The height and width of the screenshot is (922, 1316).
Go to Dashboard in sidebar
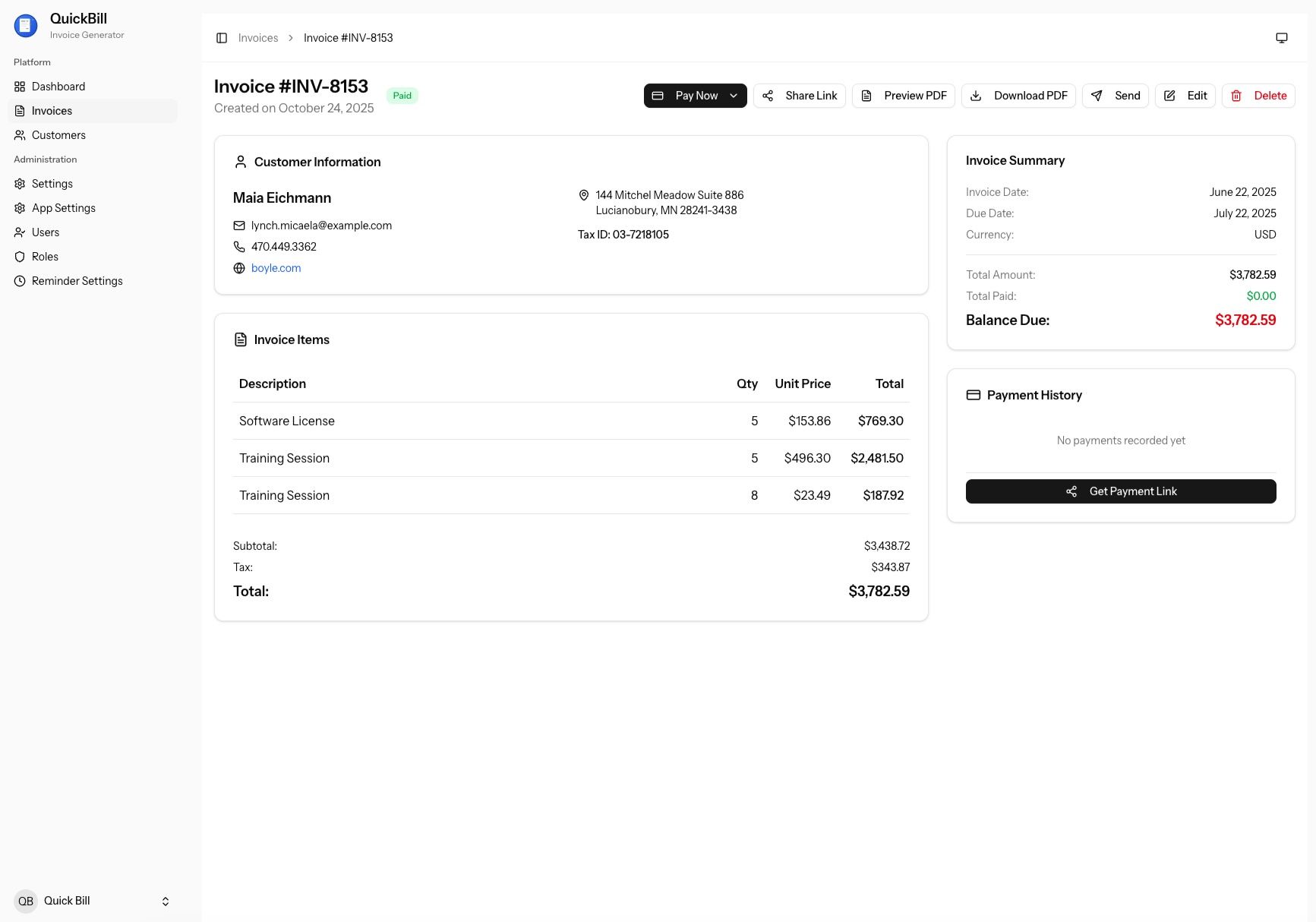[x=58, y=87]
